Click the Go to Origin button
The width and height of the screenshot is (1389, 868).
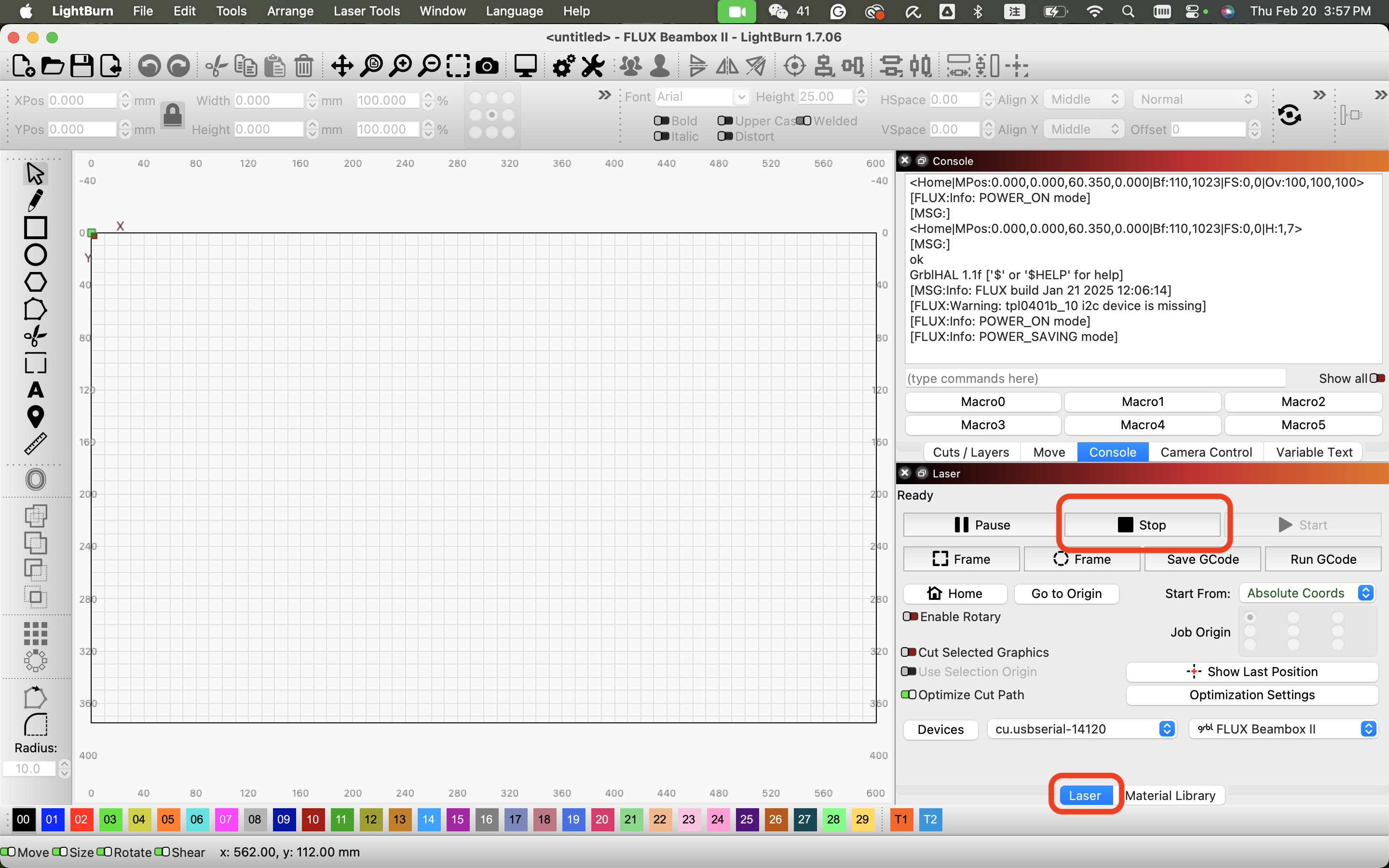[1066, 594]
